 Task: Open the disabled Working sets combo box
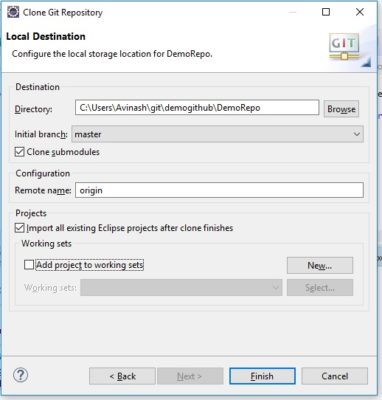click(181, 287)
